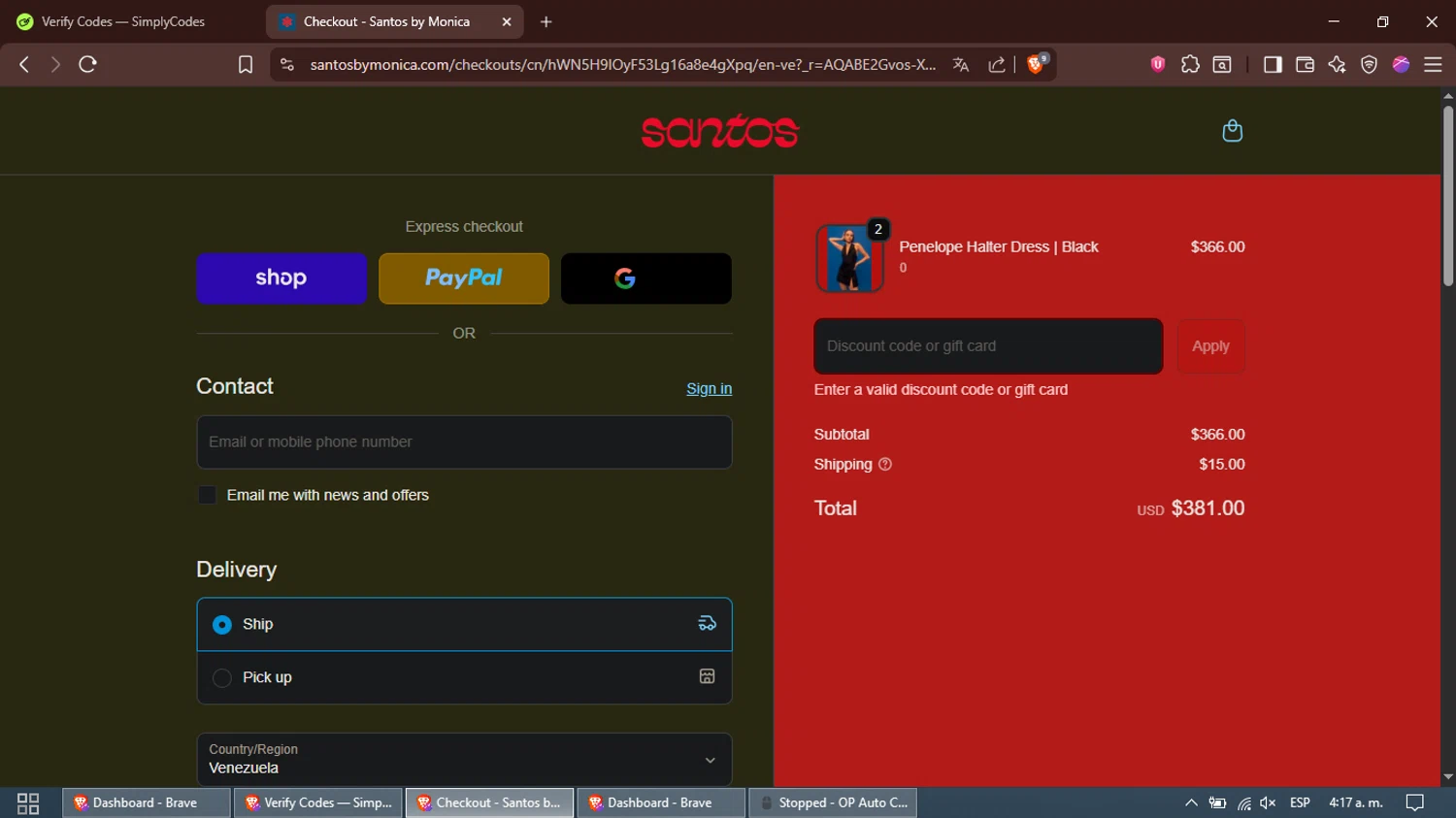Close the Checkout tab
1456x818 pixels.
[507, 21]
